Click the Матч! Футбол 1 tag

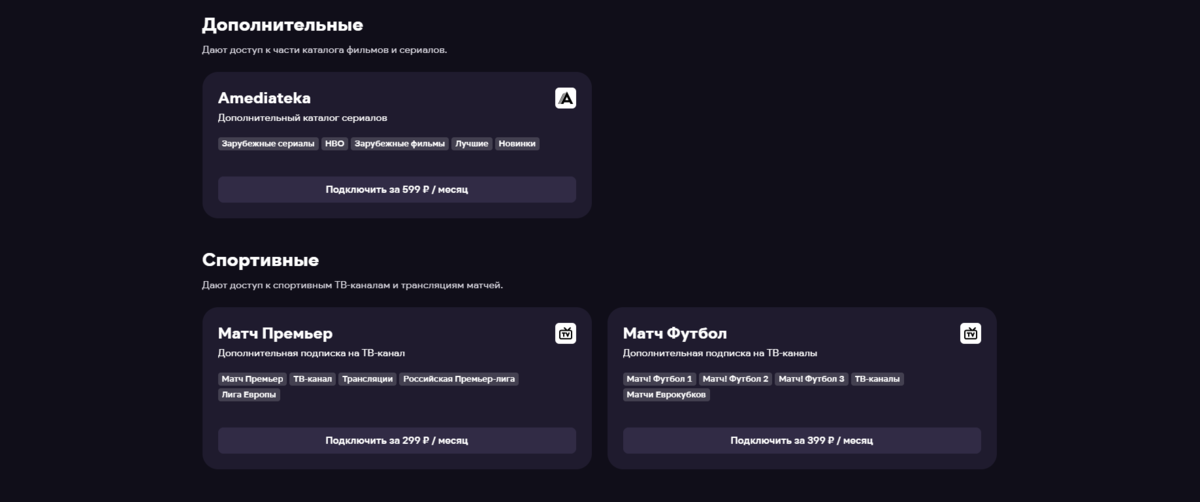[x=659, y=379]
